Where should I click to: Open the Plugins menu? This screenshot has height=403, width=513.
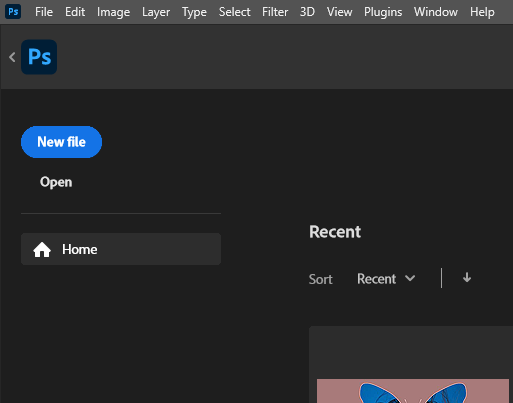[383, 12]
